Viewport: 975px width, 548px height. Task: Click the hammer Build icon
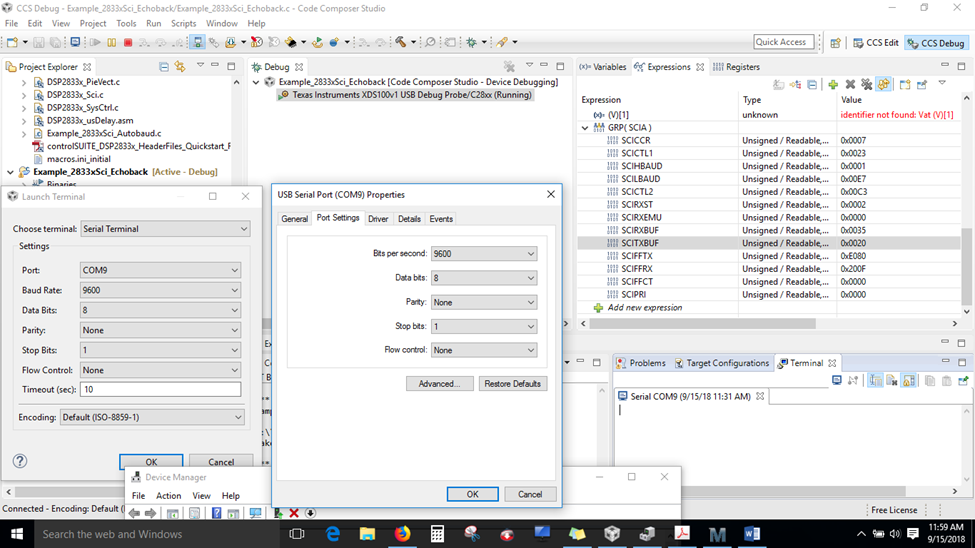[x=400, y=42]
